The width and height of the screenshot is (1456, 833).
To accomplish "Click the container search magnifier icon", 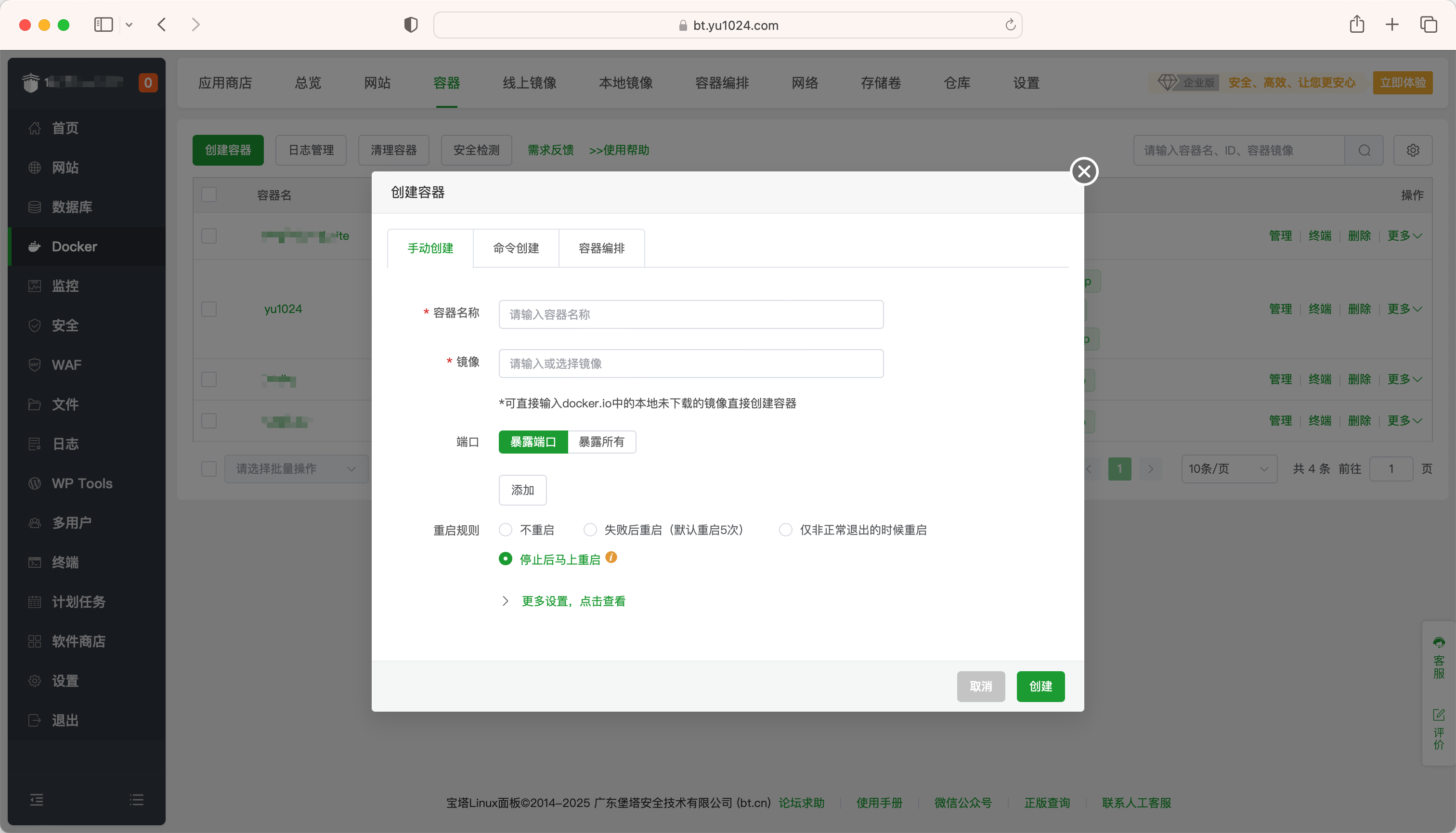I will [1364, 150].
